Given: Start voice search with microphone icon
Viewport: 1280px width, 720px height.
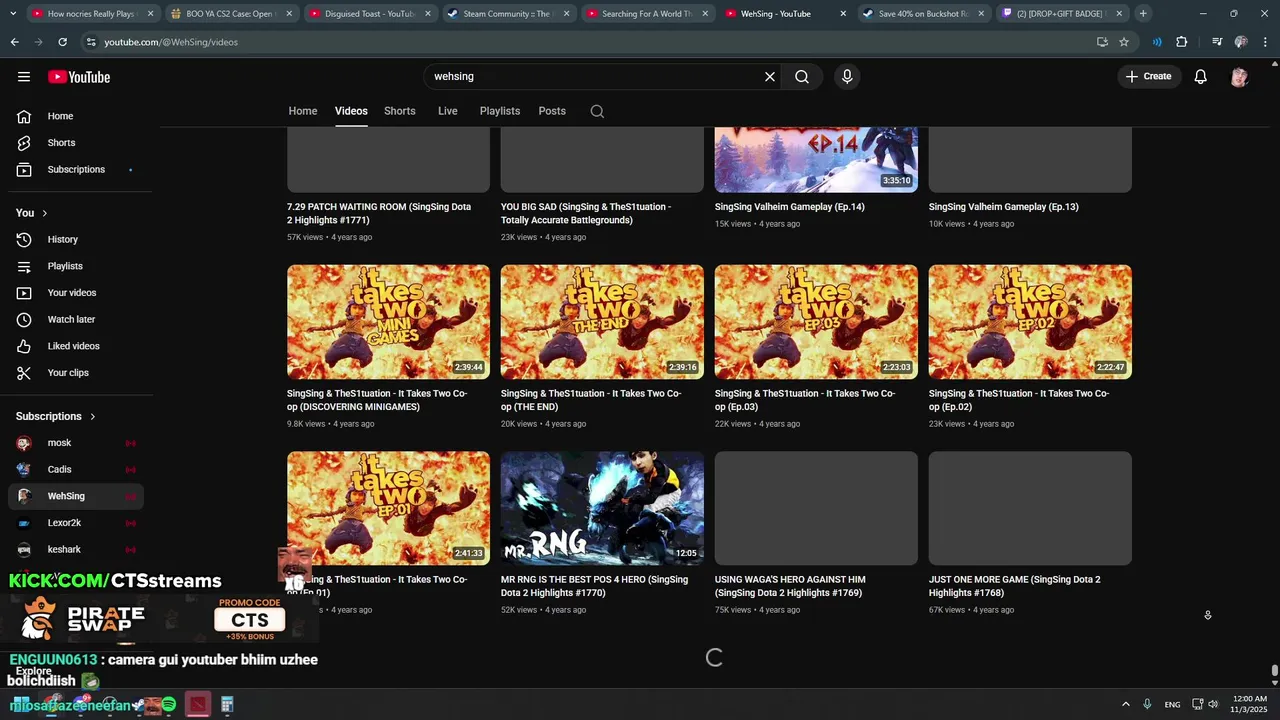Looking at the screenshot, I should (847, 77).
